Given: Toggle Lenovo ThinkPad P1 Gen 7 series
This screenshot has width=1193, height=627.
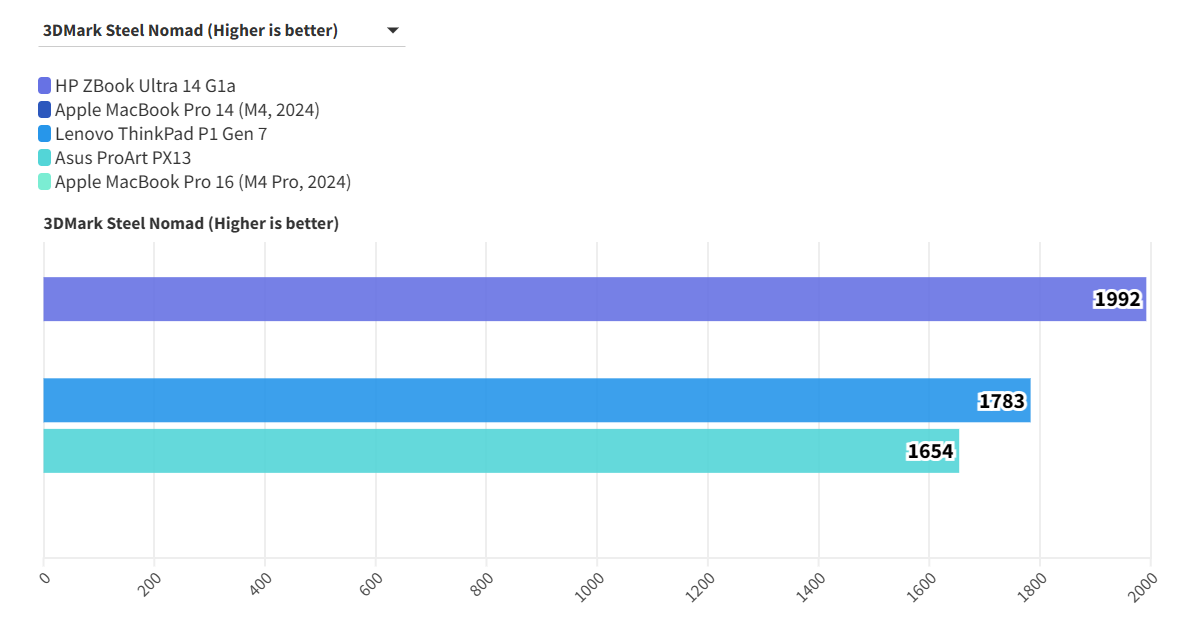Looking at the screenshot, I should tap(161, 134).
